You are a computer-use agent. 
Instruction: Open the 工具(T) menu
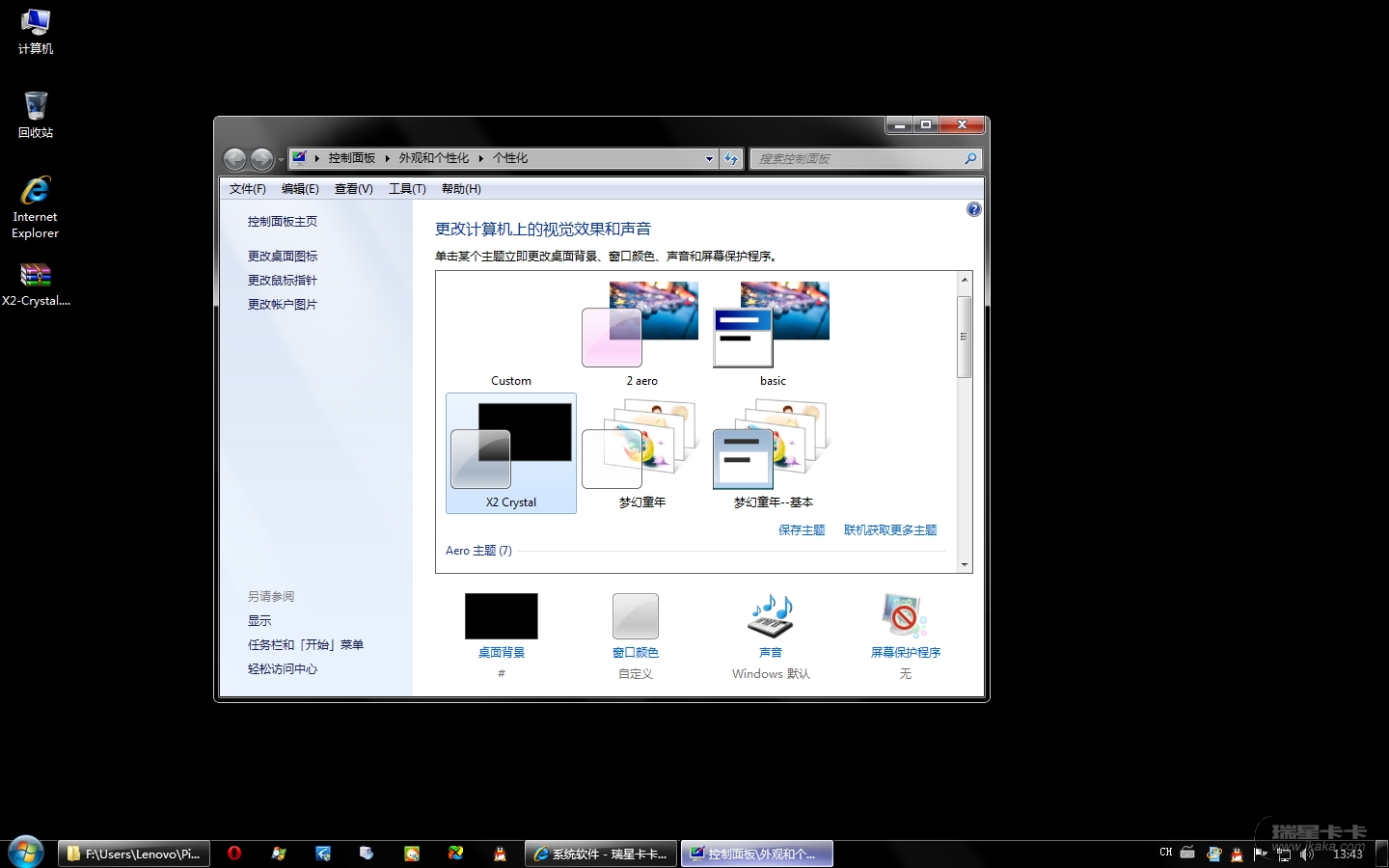point(407,189)
